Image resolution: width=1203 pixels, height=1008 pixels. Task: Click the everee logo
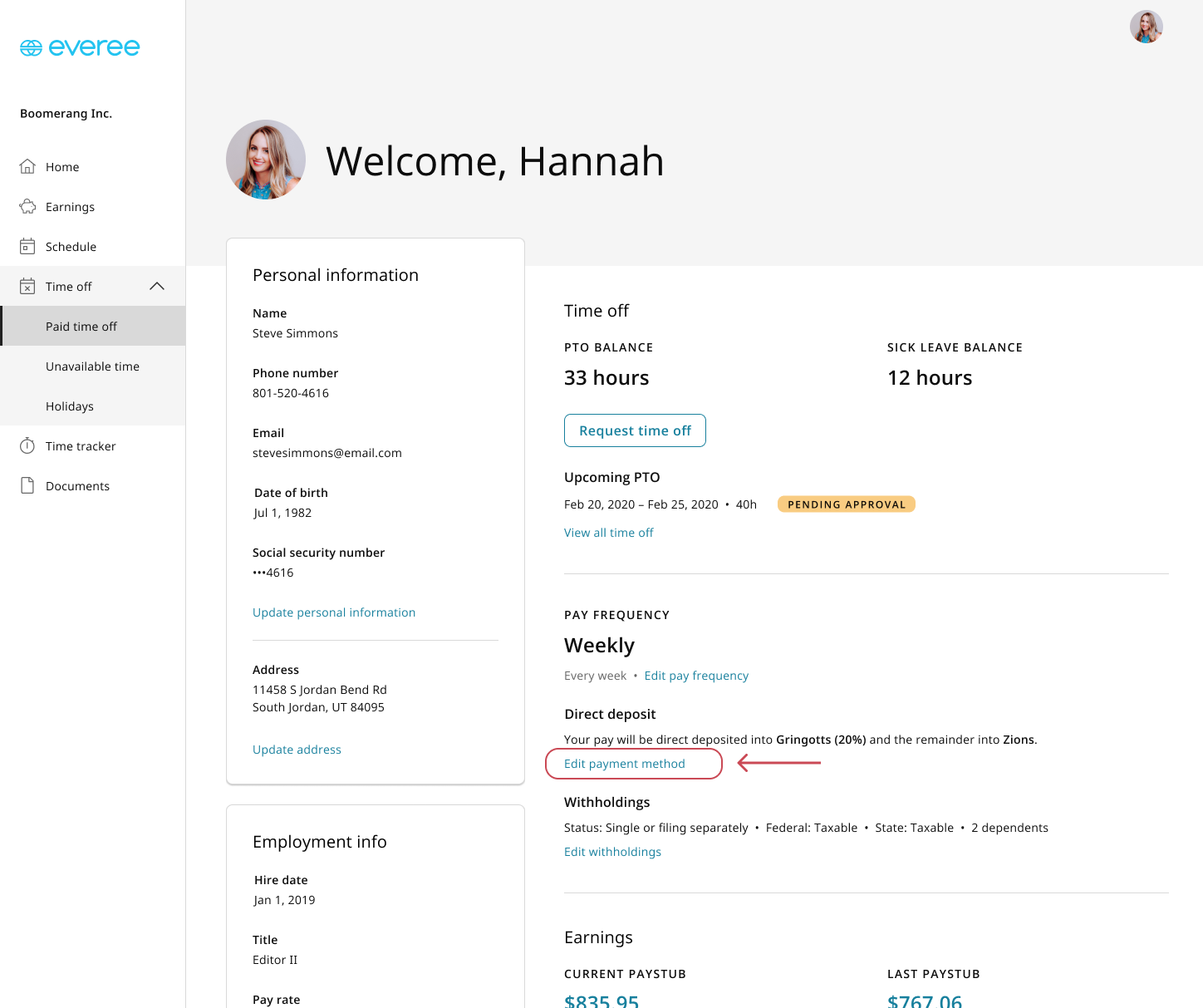click(x=80, y=47)
